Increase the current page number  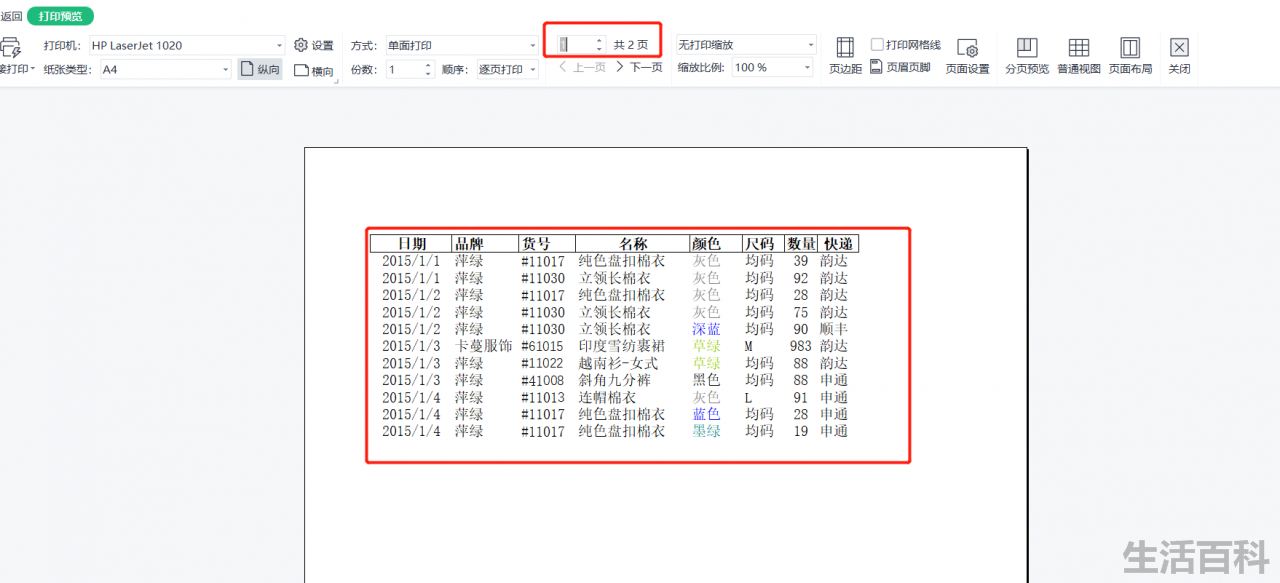click(599, 40)
